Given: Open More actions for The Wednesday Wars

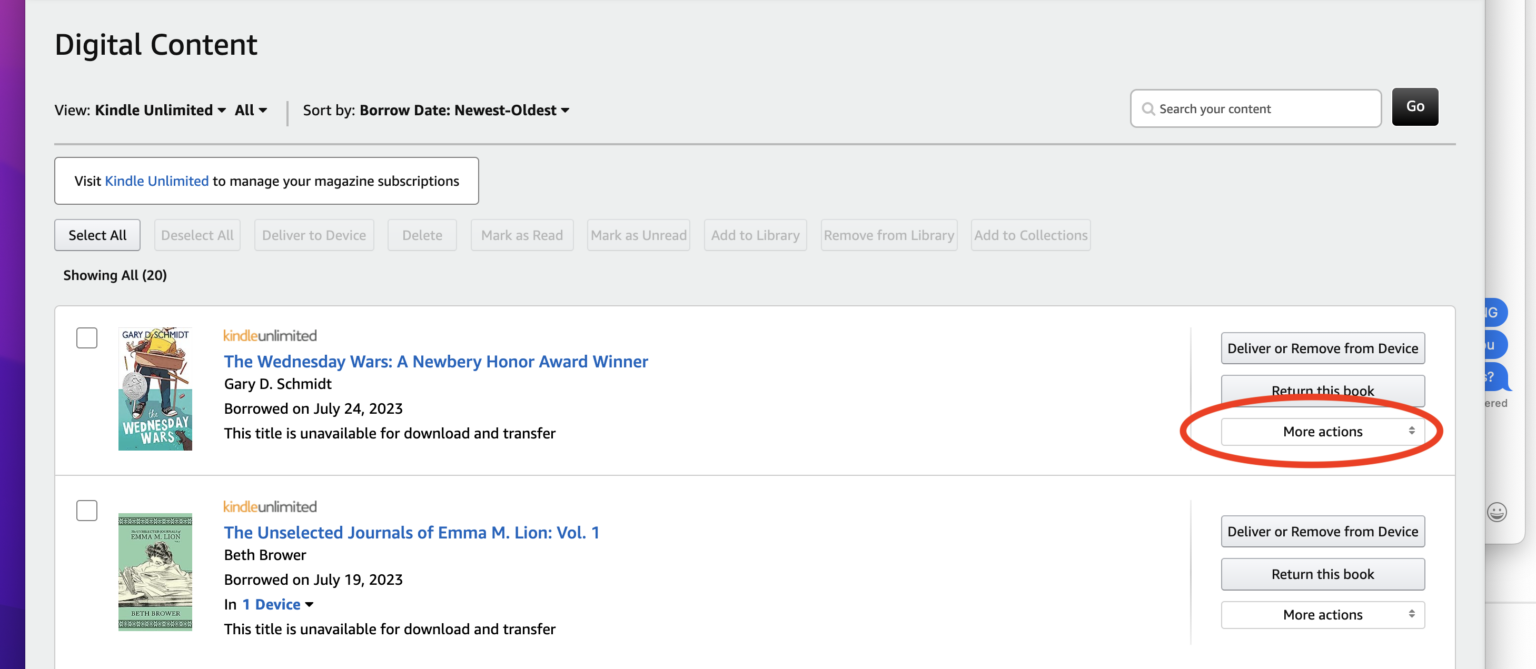Looking at the screenshot, I should [x=1323, y=431].
